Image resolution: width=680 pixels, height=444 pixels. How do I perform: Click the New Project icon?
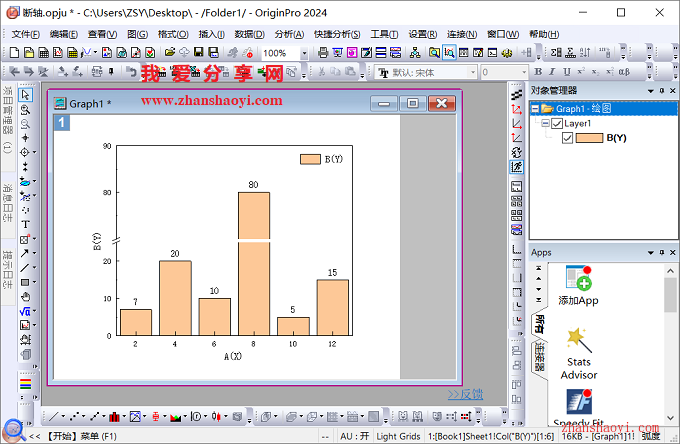coord(14,53)
